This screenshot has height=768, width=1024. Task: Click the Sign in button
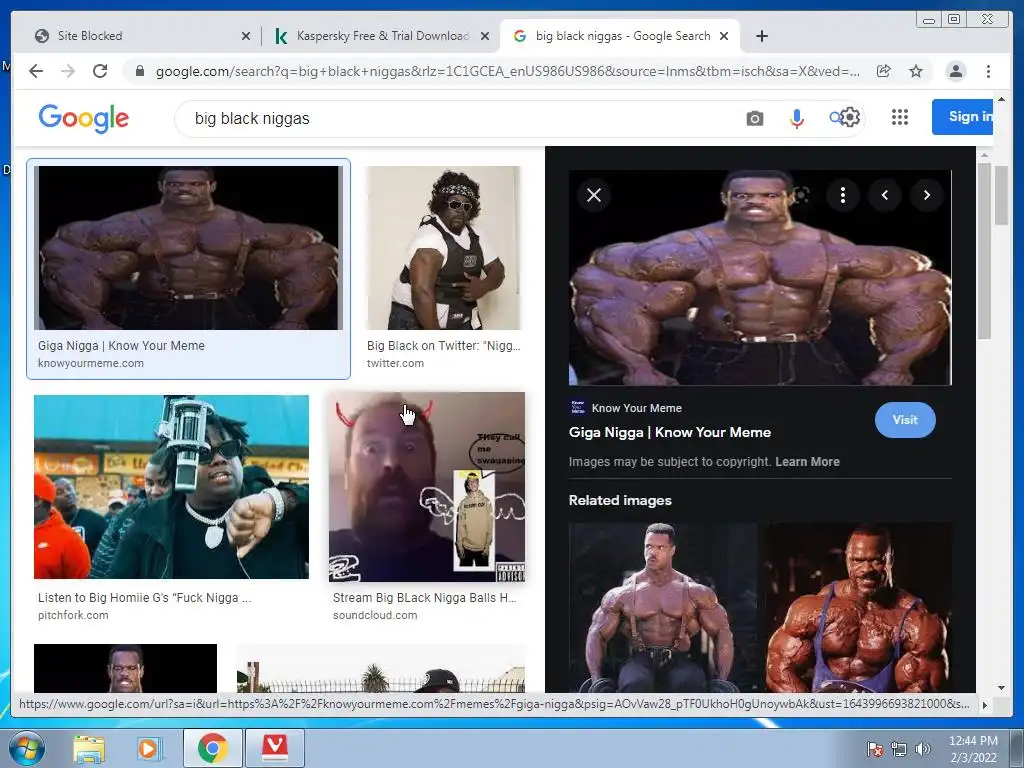tap(963, 117)
